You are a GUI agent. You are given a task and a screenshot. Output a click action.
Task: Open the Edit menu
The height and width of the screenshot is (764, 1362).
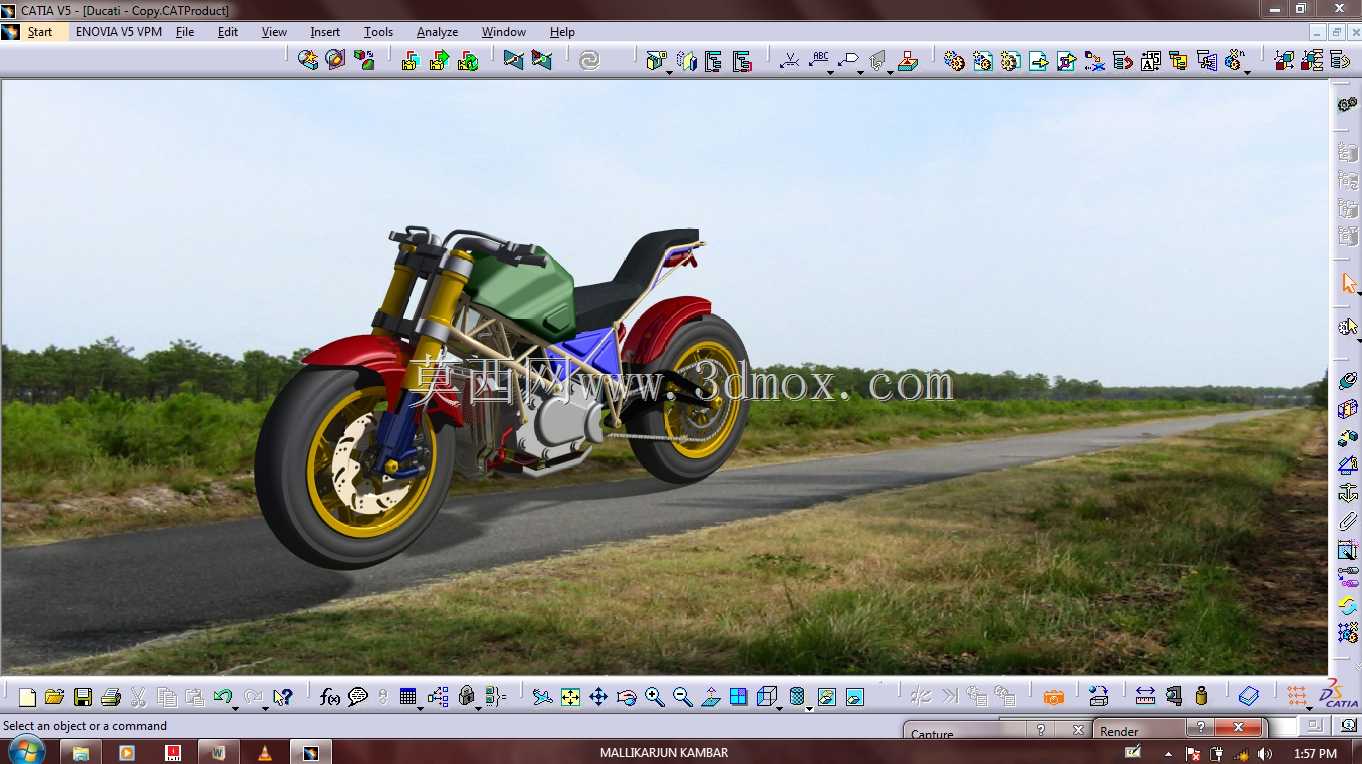click(x=228, y=32)
